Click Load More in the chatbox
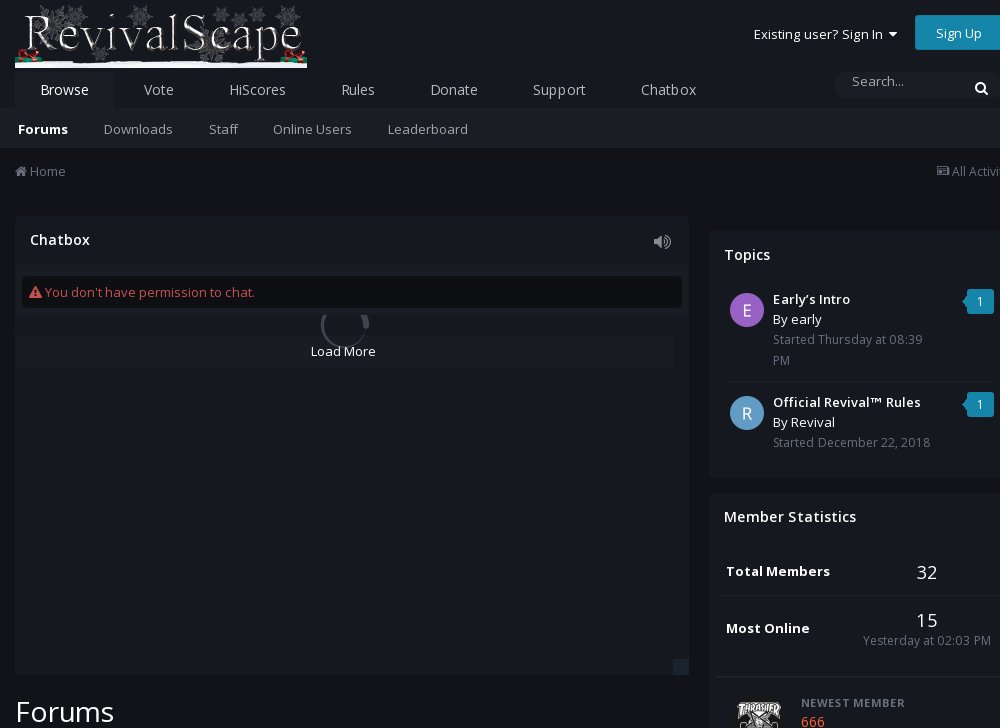Screen dimensions: 1000x728 [x=343, y=351]
